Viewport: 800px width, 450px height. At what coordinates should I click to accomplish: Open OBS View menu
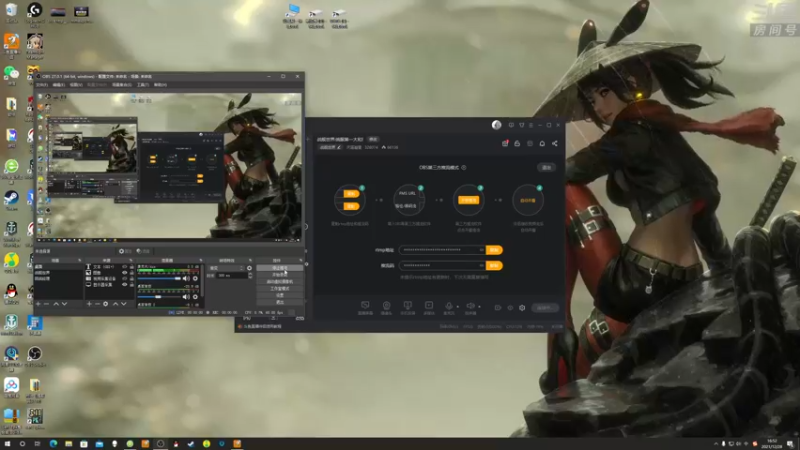(76, 85)
